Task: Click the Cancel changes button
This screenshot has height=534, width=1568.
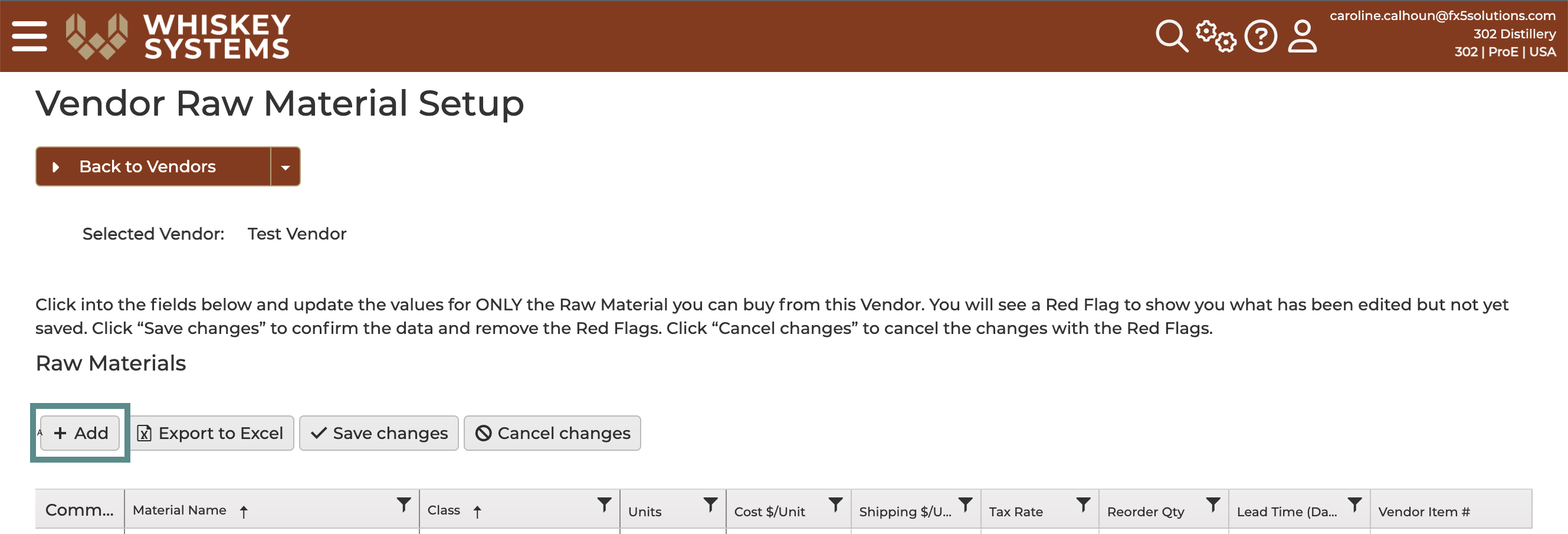Action: click(552, 433)
